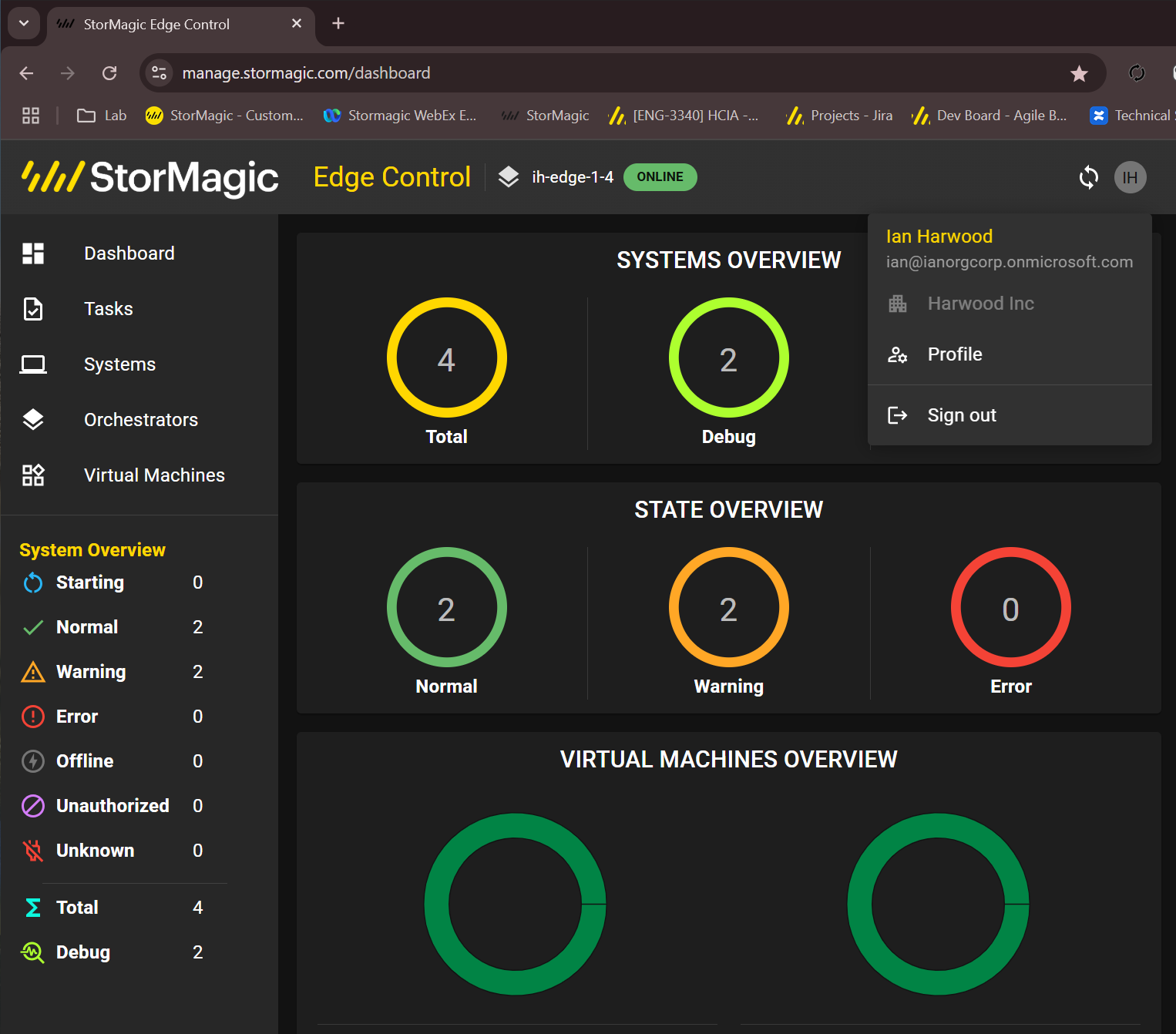1176x1034 pixels.
Task: Click the Total sigma icon
Action: coord(33,908)
